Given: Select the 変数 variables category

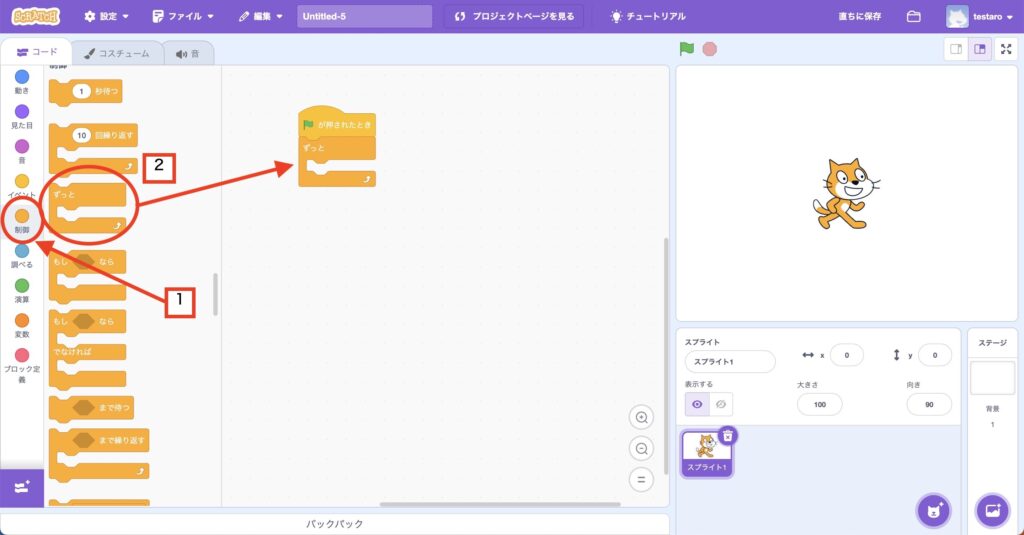Looking at the screenshot, I should point(22,325).
